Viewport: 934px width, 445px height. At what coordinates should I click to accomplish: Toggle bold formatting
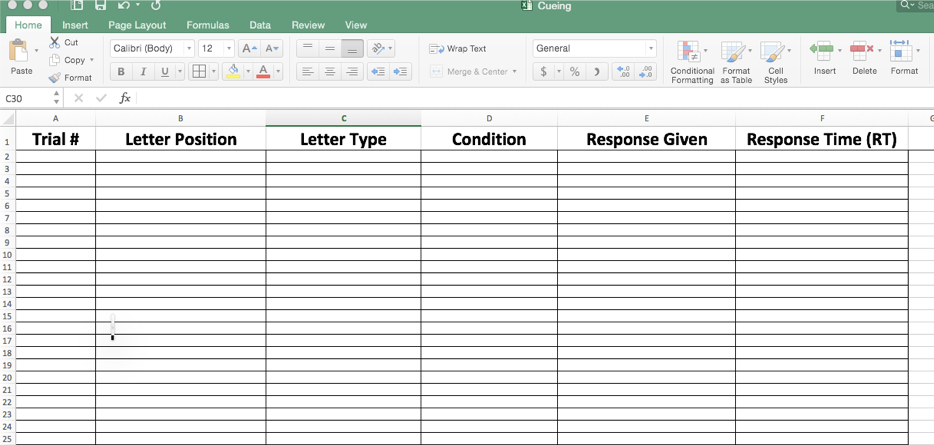(121, 71)
